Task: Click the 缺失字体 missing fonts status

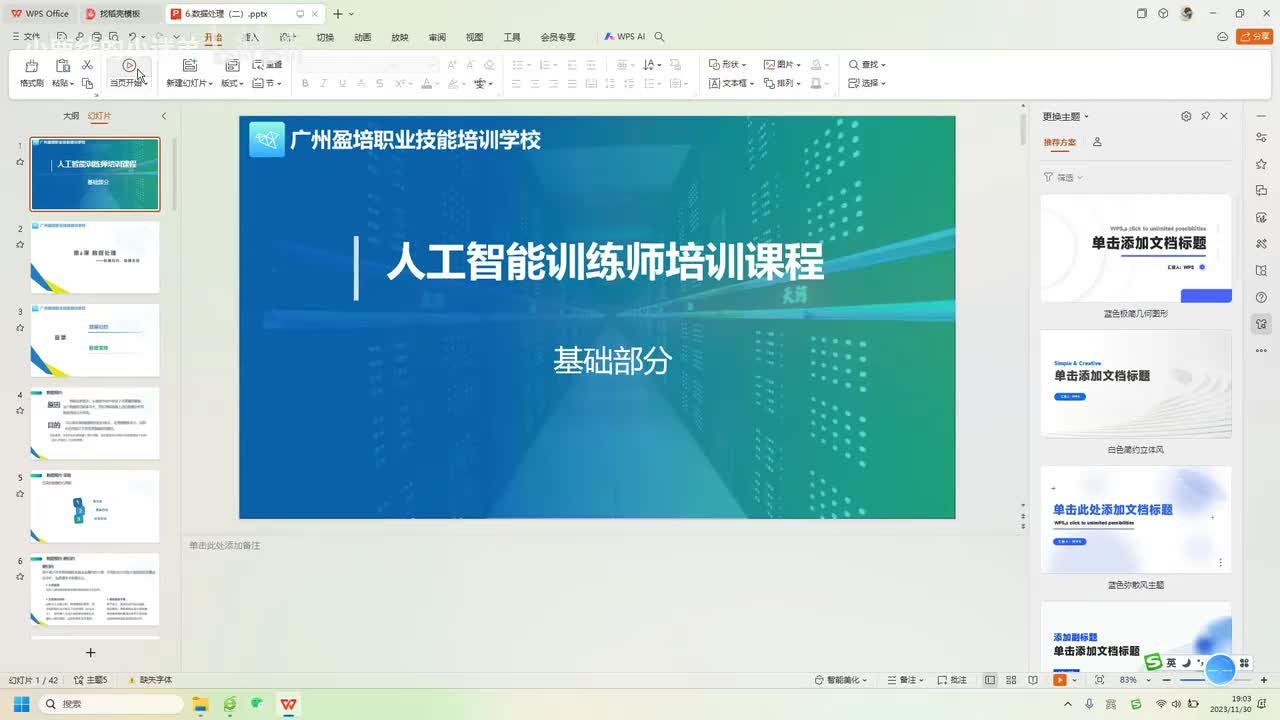Action: pos(149,680)
